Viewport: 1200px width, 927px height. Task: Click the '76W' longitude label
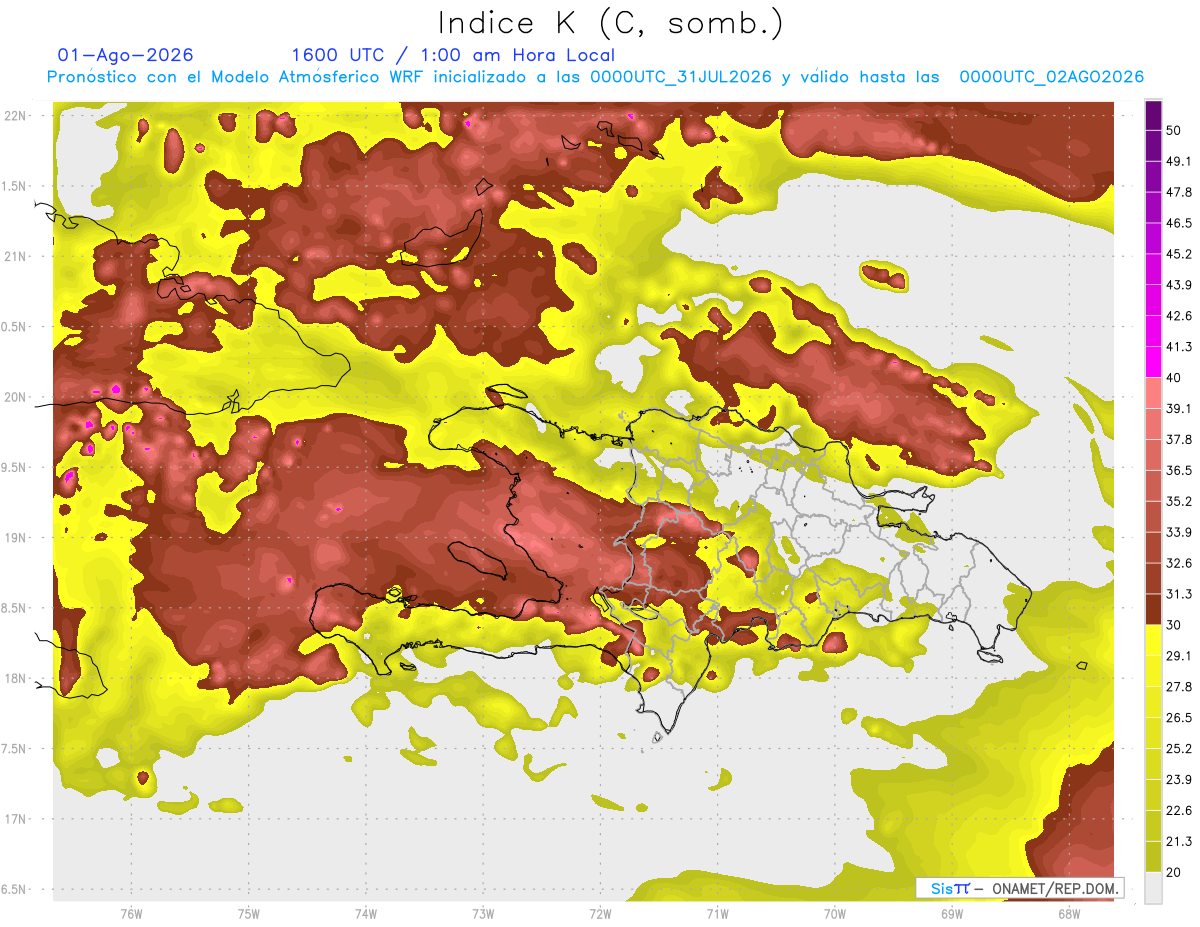131,914
